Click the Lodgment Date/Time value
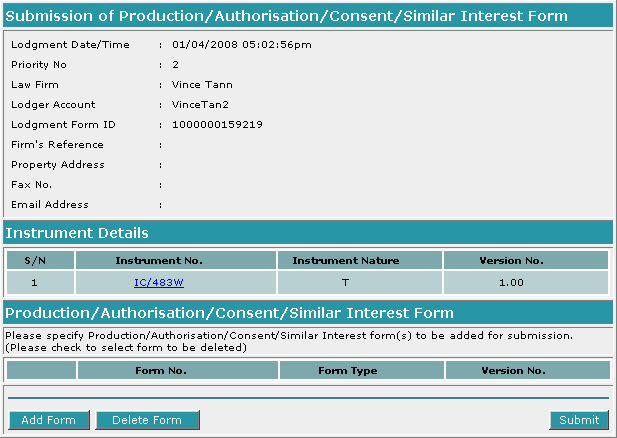This screenshot has width=617, height=438. coord(242,44)
